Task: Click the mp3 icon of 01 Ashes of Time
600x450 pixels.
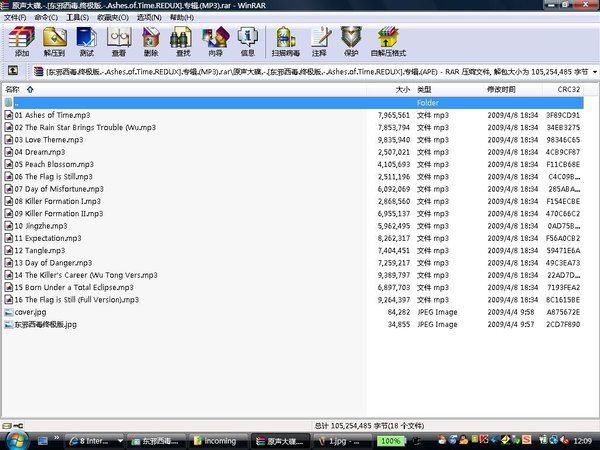Action: click(x=8, y=115)
